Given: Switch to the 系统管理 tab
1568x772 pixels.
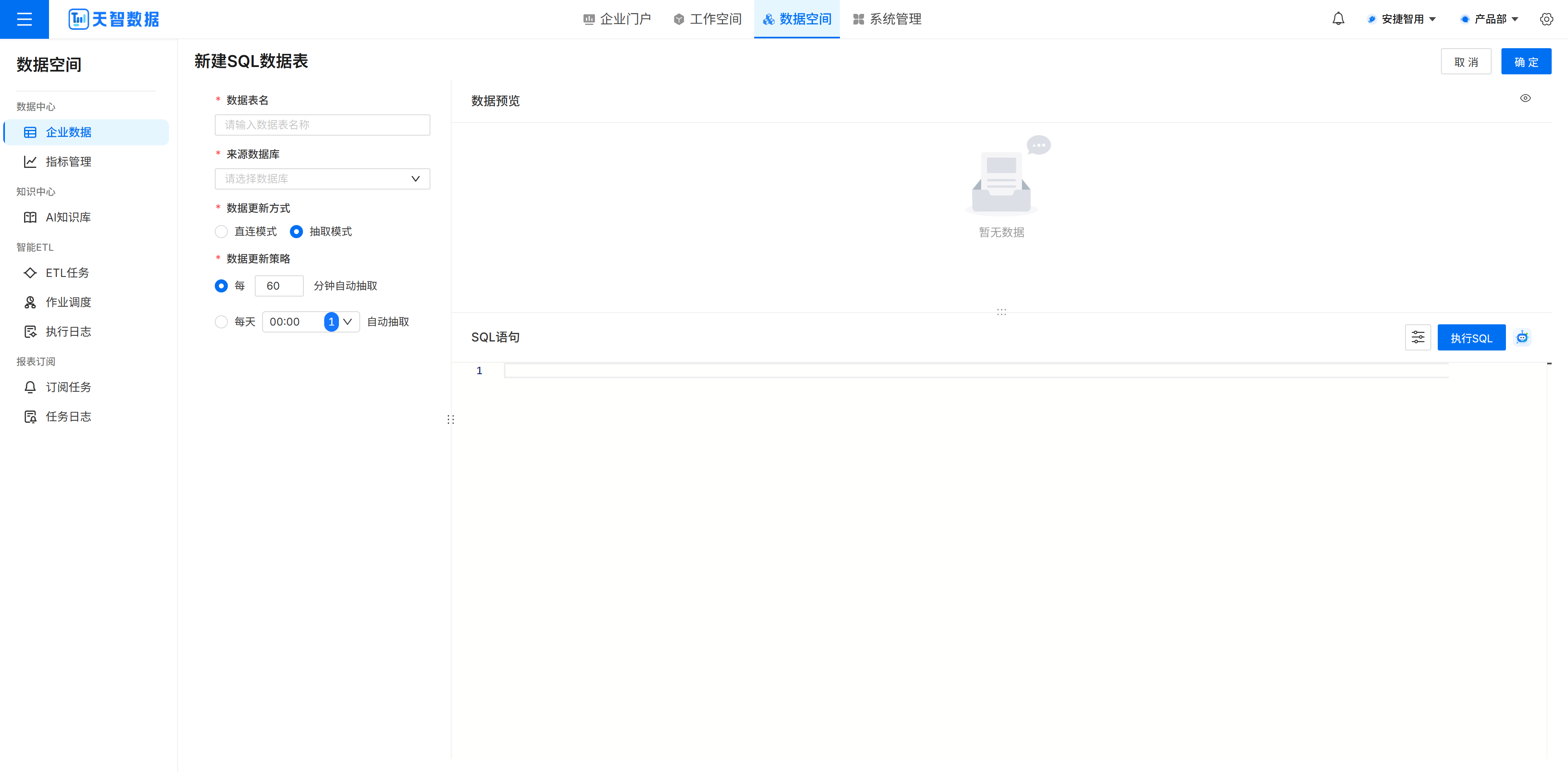Looking at the screenshot, I should [887, 20].
